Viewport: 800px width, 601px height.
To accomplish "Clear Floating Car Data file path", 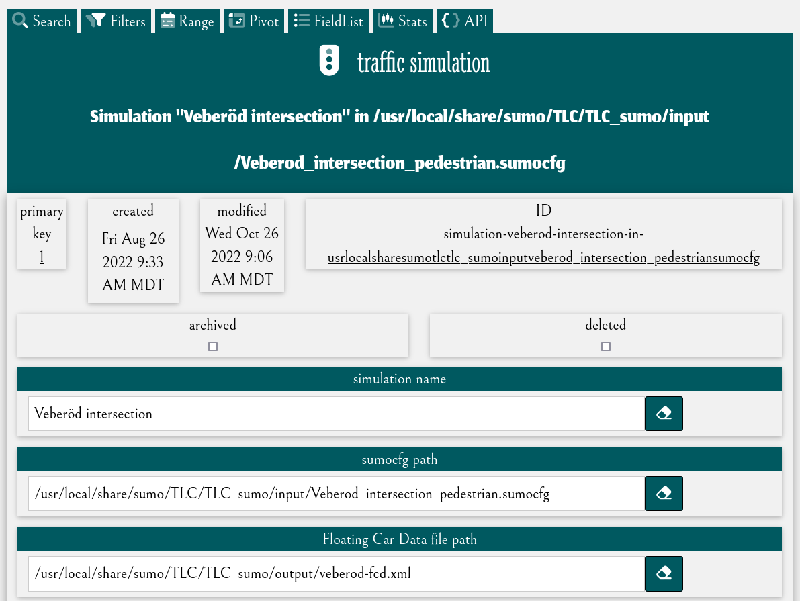I will (x=664, y=573).
